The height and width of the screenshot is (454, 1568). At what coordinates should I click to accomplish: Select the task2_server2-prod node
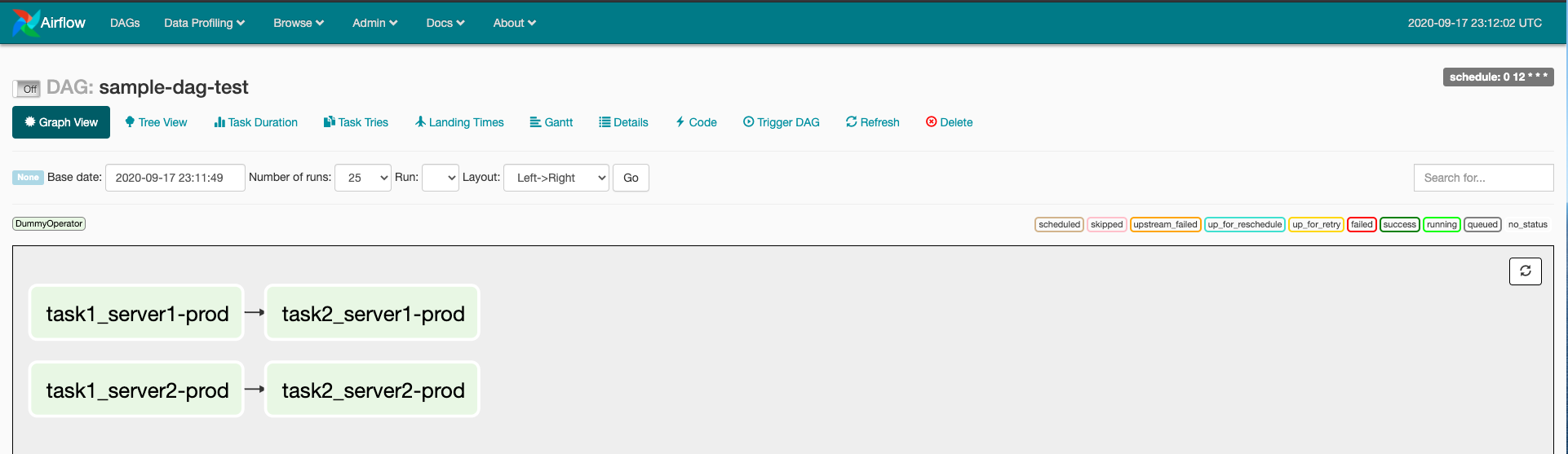(x=373, y=390)
